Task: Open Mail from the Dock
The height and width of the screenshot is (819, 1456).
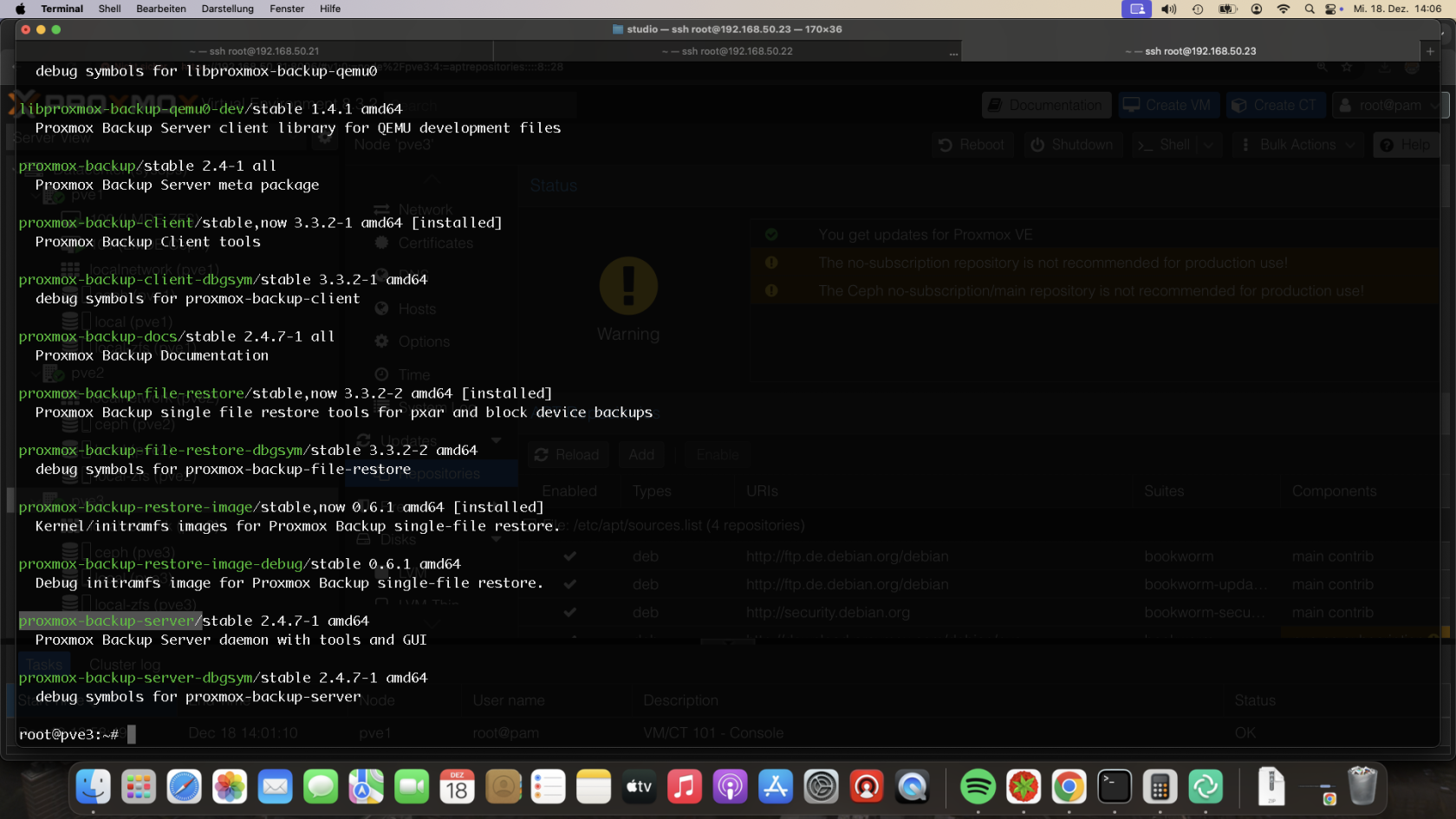Action: point(275,787)
